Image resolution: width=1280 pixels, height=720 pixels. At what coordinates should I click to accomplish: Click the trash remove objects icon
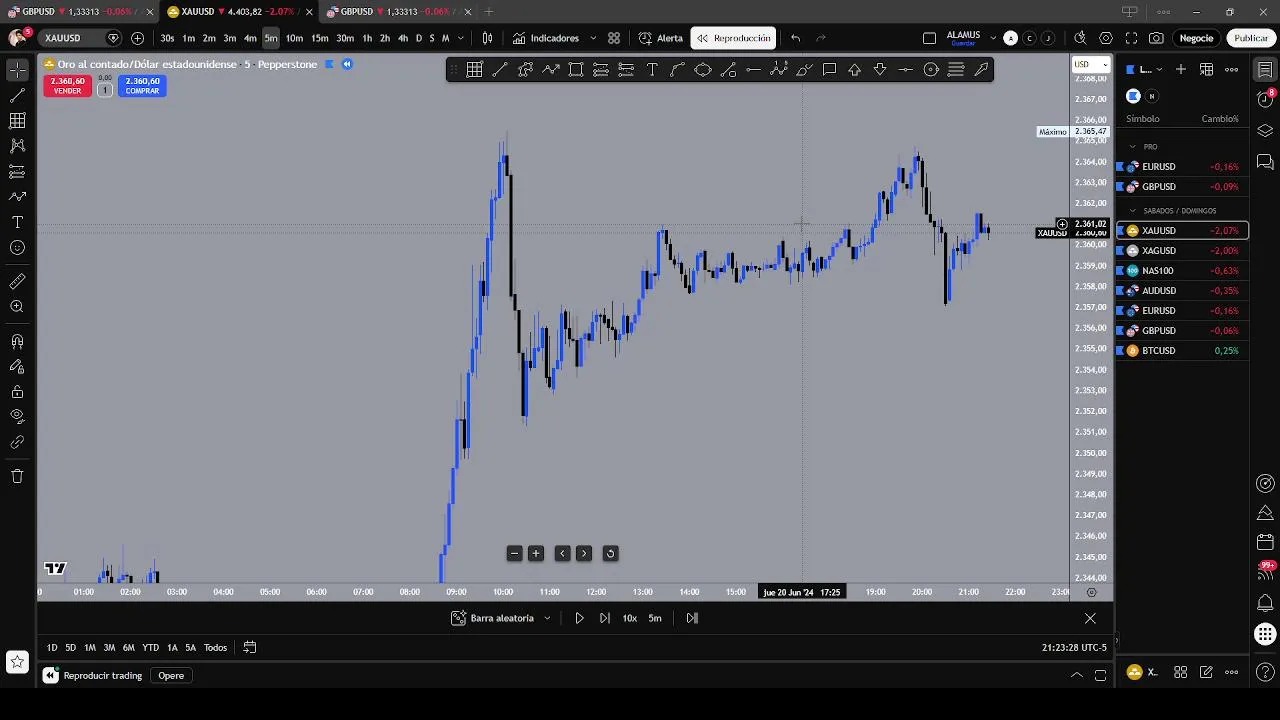tap(17, 476)
